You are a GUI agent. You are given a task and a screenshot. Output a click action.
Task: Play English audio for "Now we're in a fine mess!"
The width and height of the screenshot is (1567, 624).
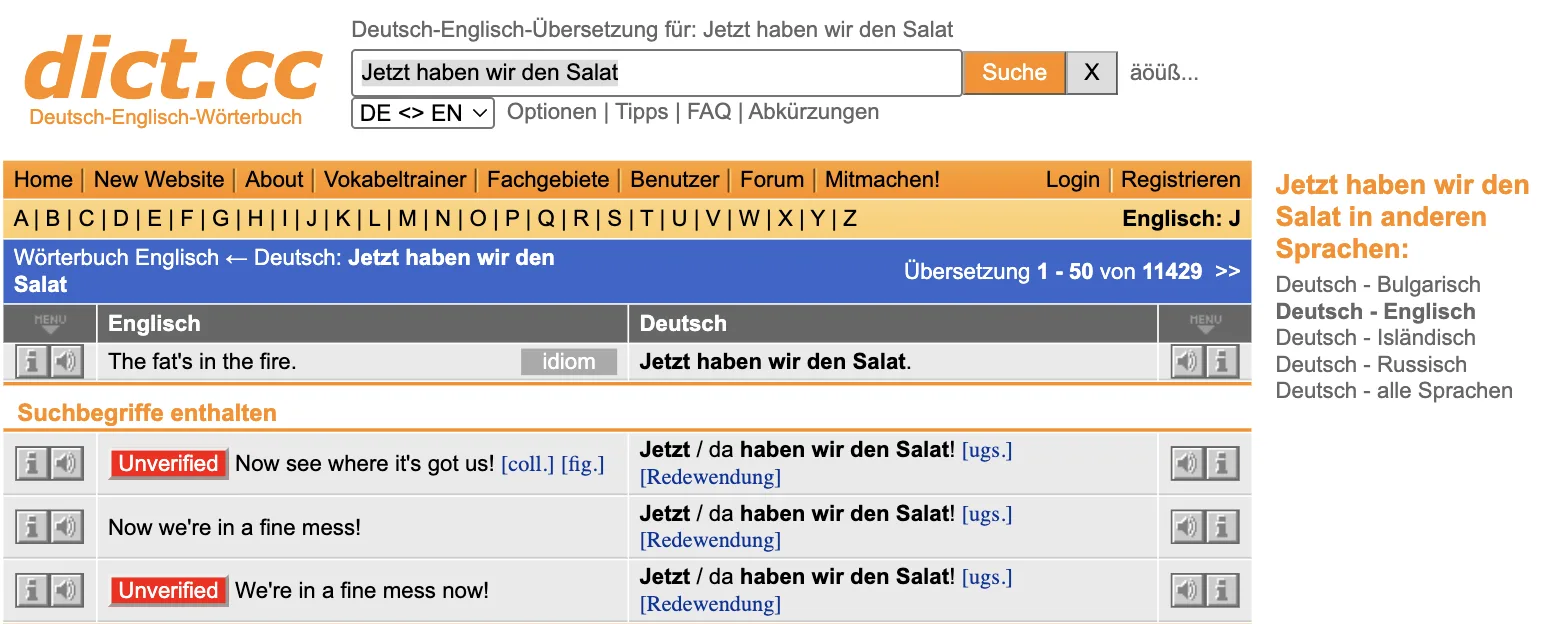[x=66, y=527]
